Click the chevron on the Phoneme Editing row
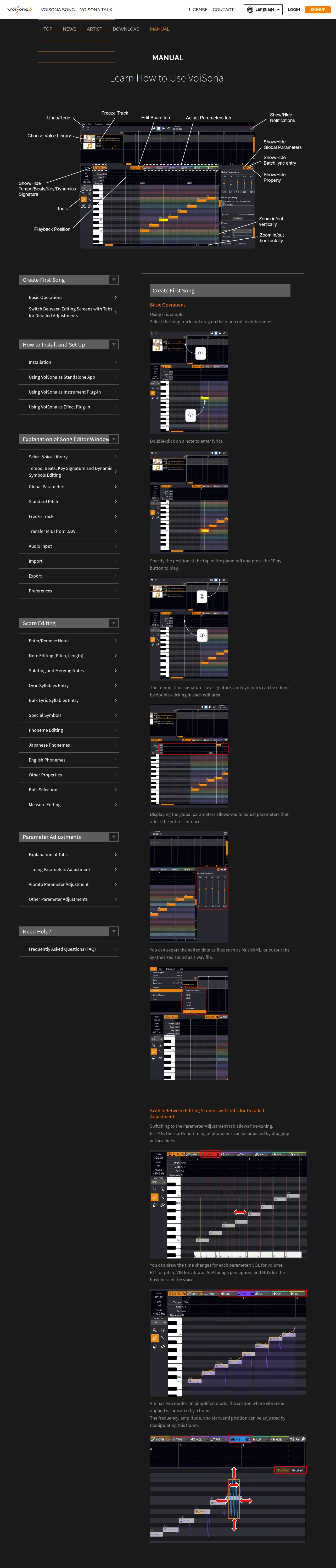Screen dimensions: 336x1568 pos(116,730)
